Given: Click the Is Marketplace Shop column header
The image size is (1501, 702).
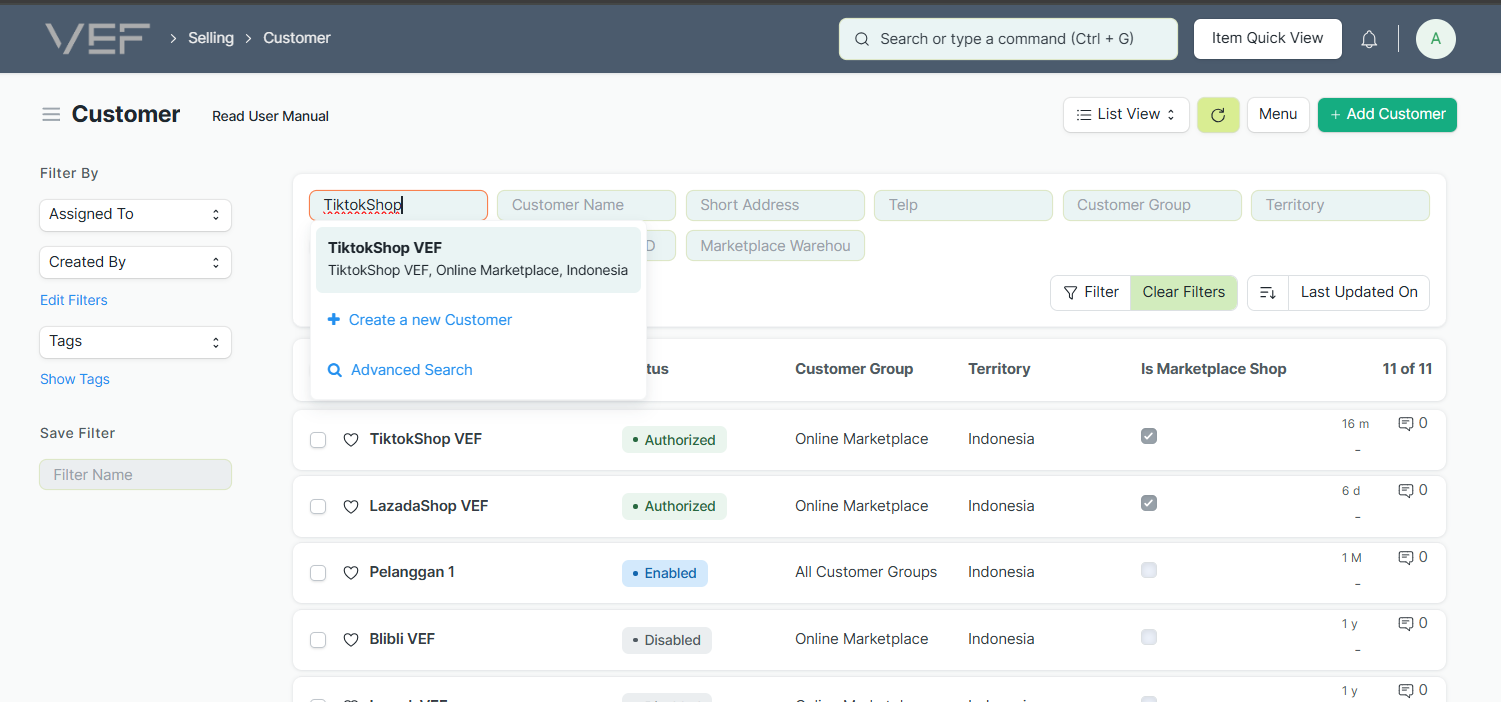Looking at the screenshot, I should [x=1213, y=369].
